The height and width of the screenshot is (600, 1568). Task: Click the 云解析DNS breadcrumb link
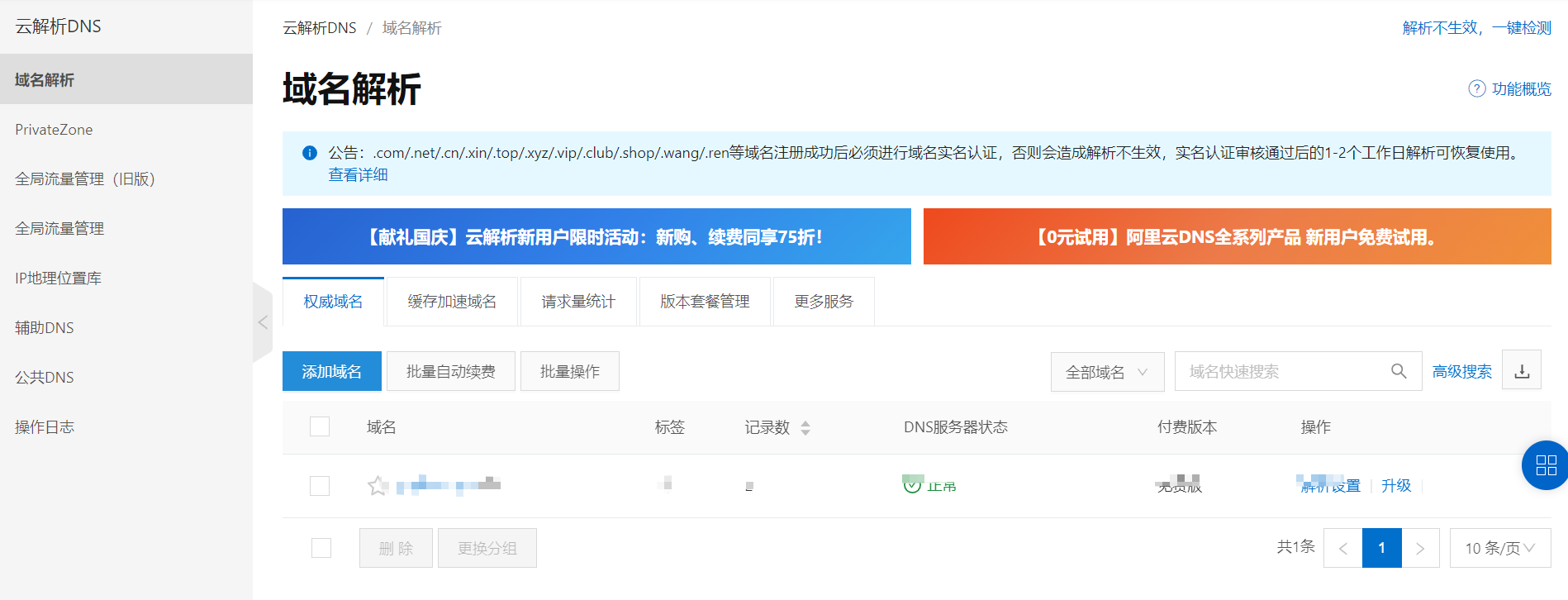point(320,27)
